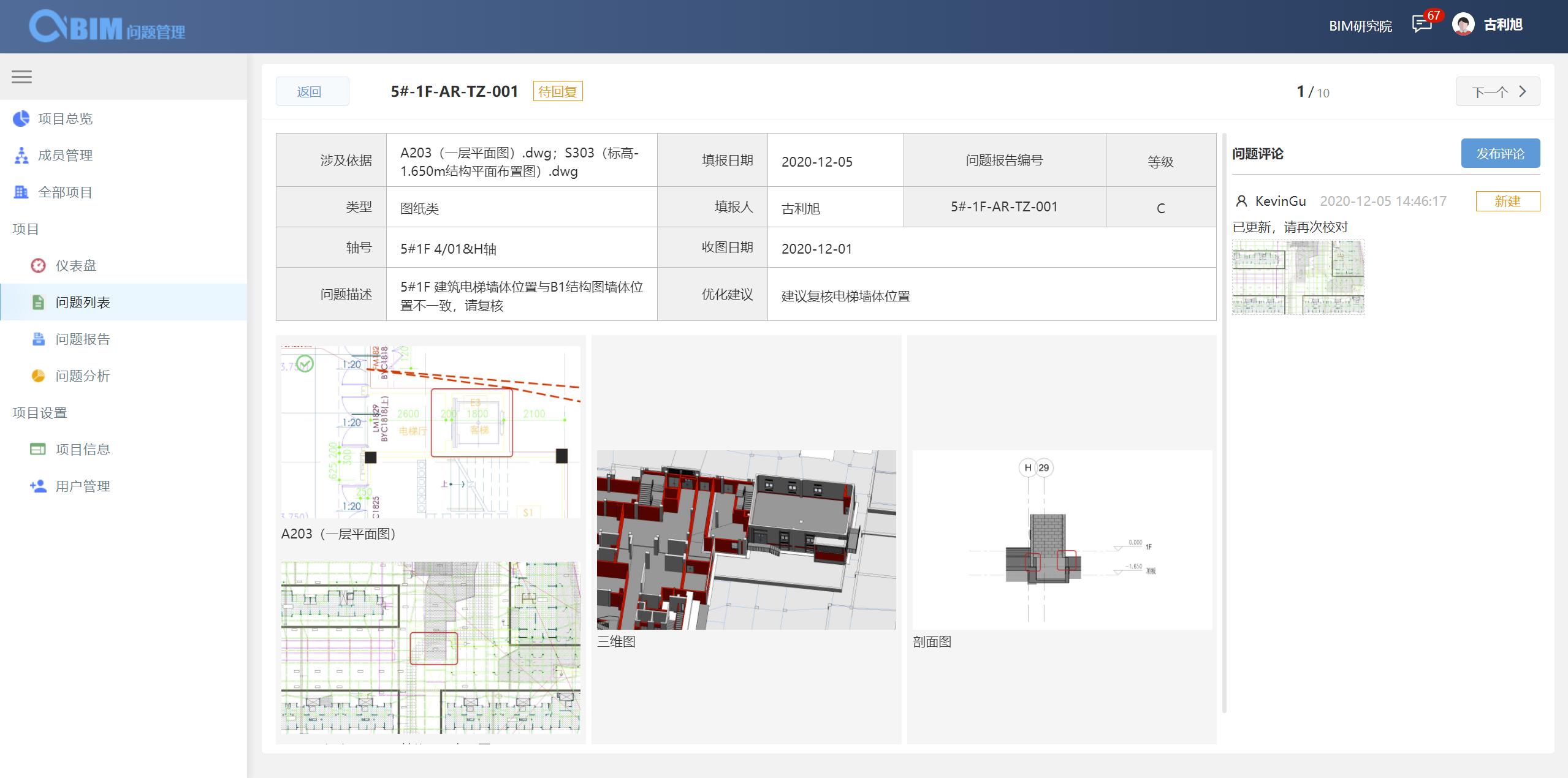Click the 成员管理 organization icon

tap(21, 156)
